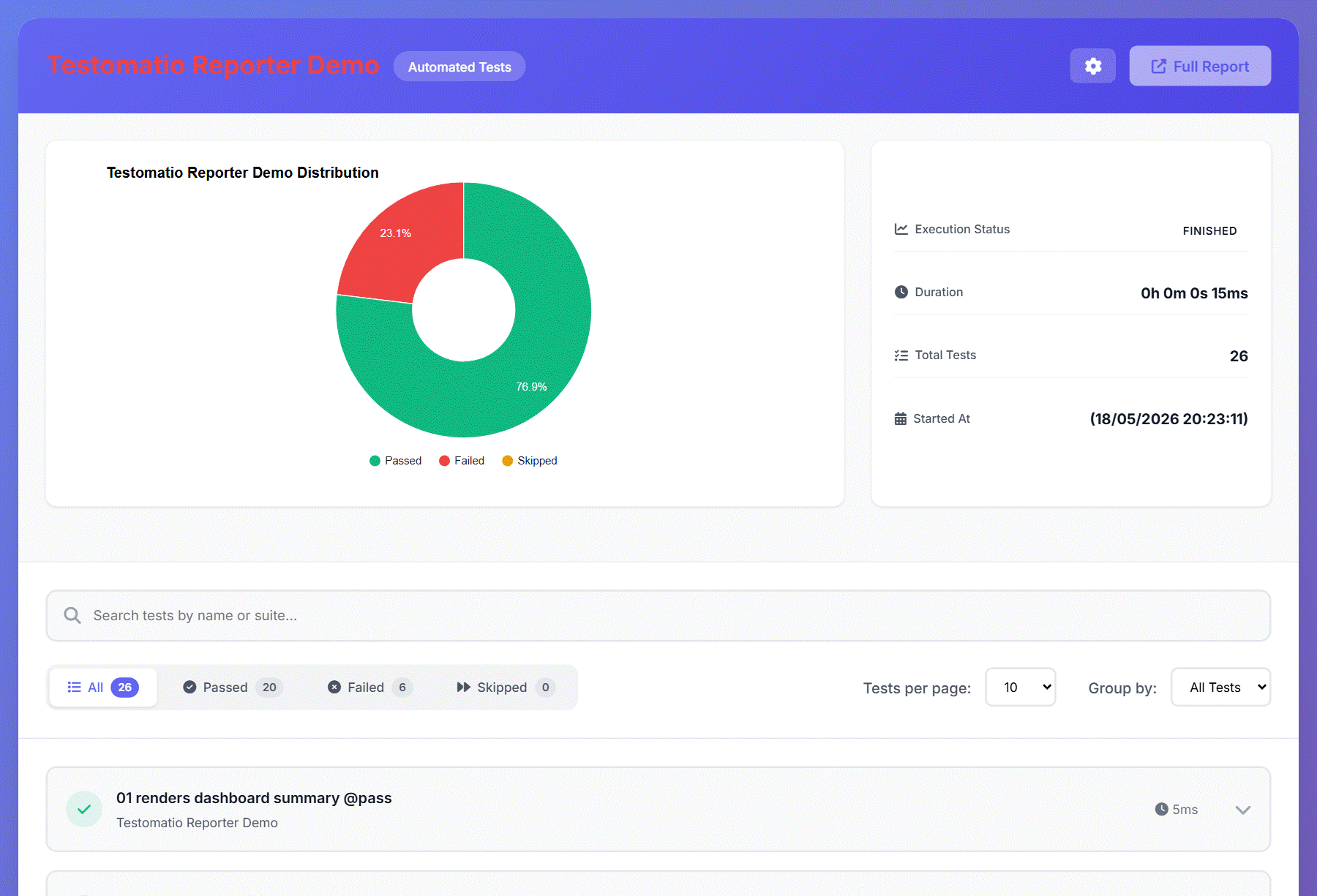1317x896 pixels.
Task: Click the Started At label
Action: [942, 418]
